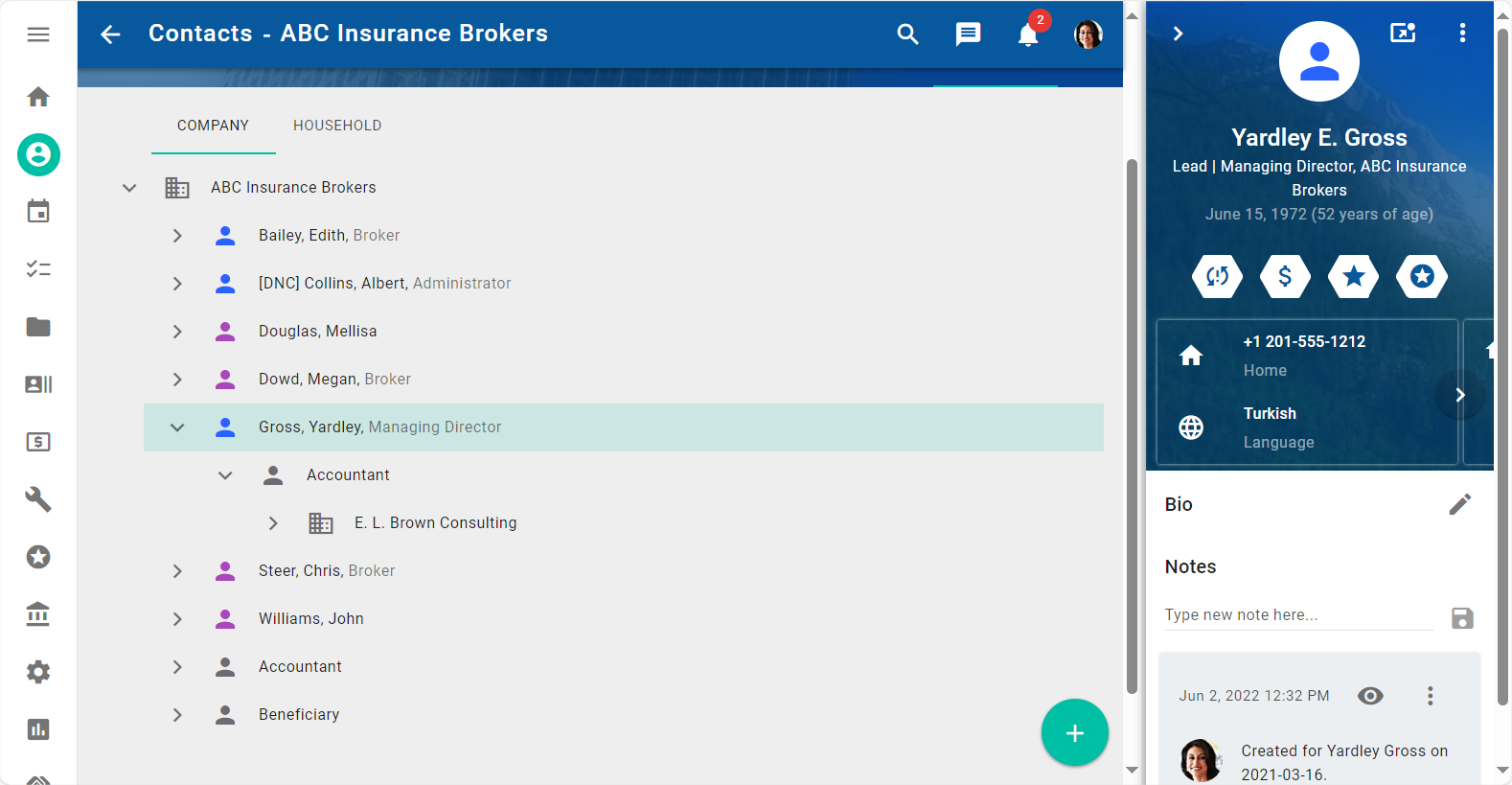Click the pencil icon to edit Bio

tap(1459, 504)
